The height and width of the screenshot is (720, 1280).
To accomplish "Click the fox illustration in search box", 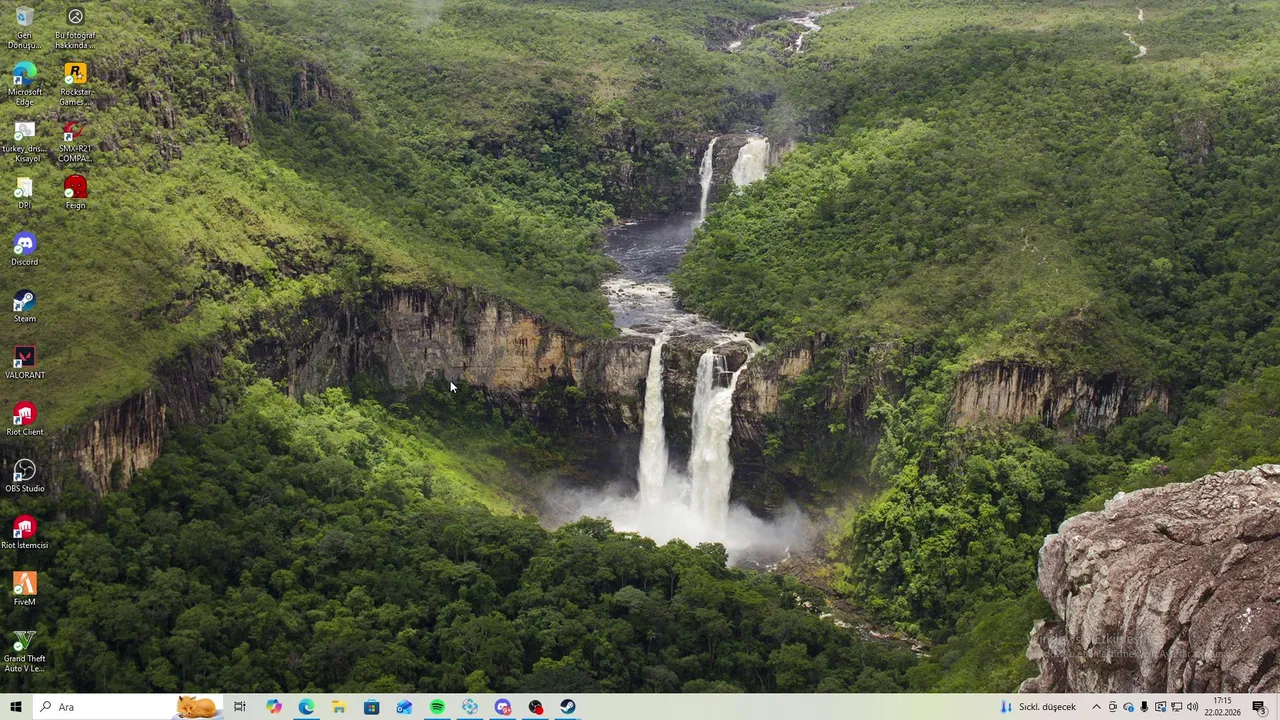I will (197, 707).
